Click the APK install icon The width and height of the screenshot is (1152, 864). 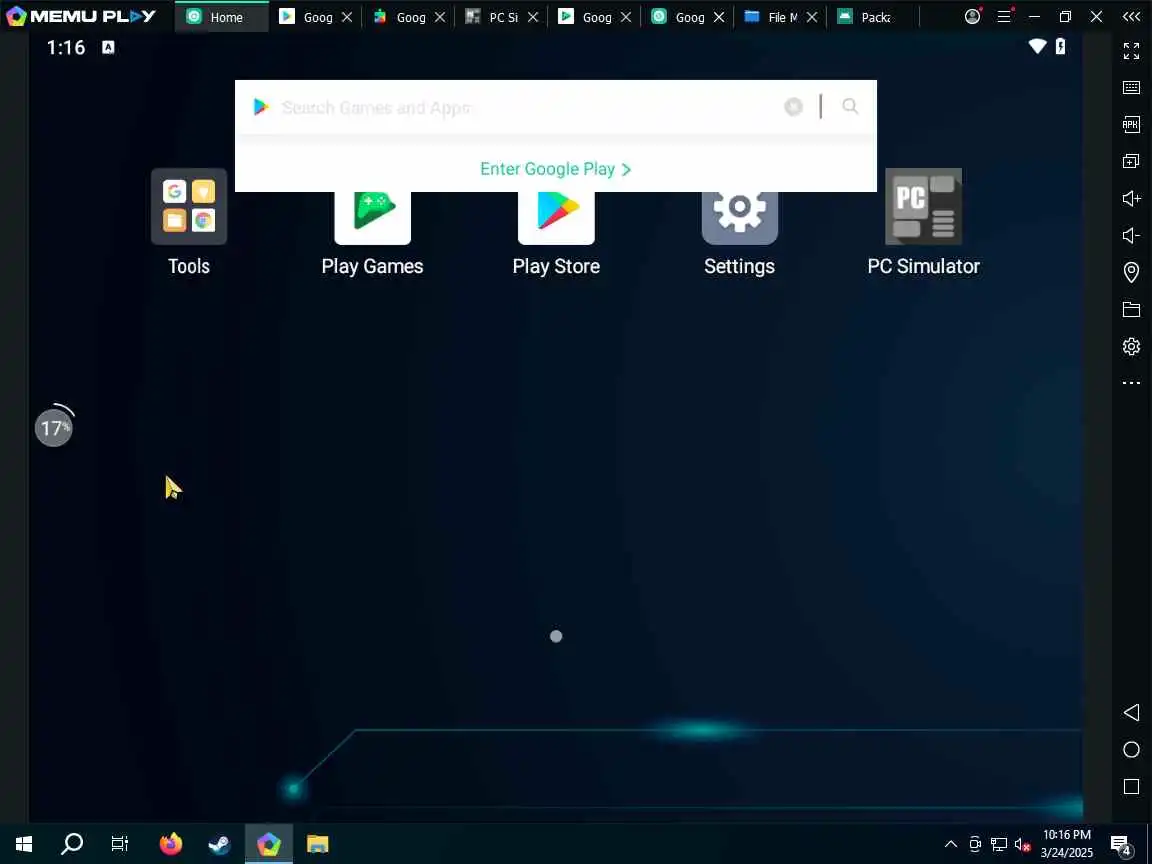pos(1131,124)
